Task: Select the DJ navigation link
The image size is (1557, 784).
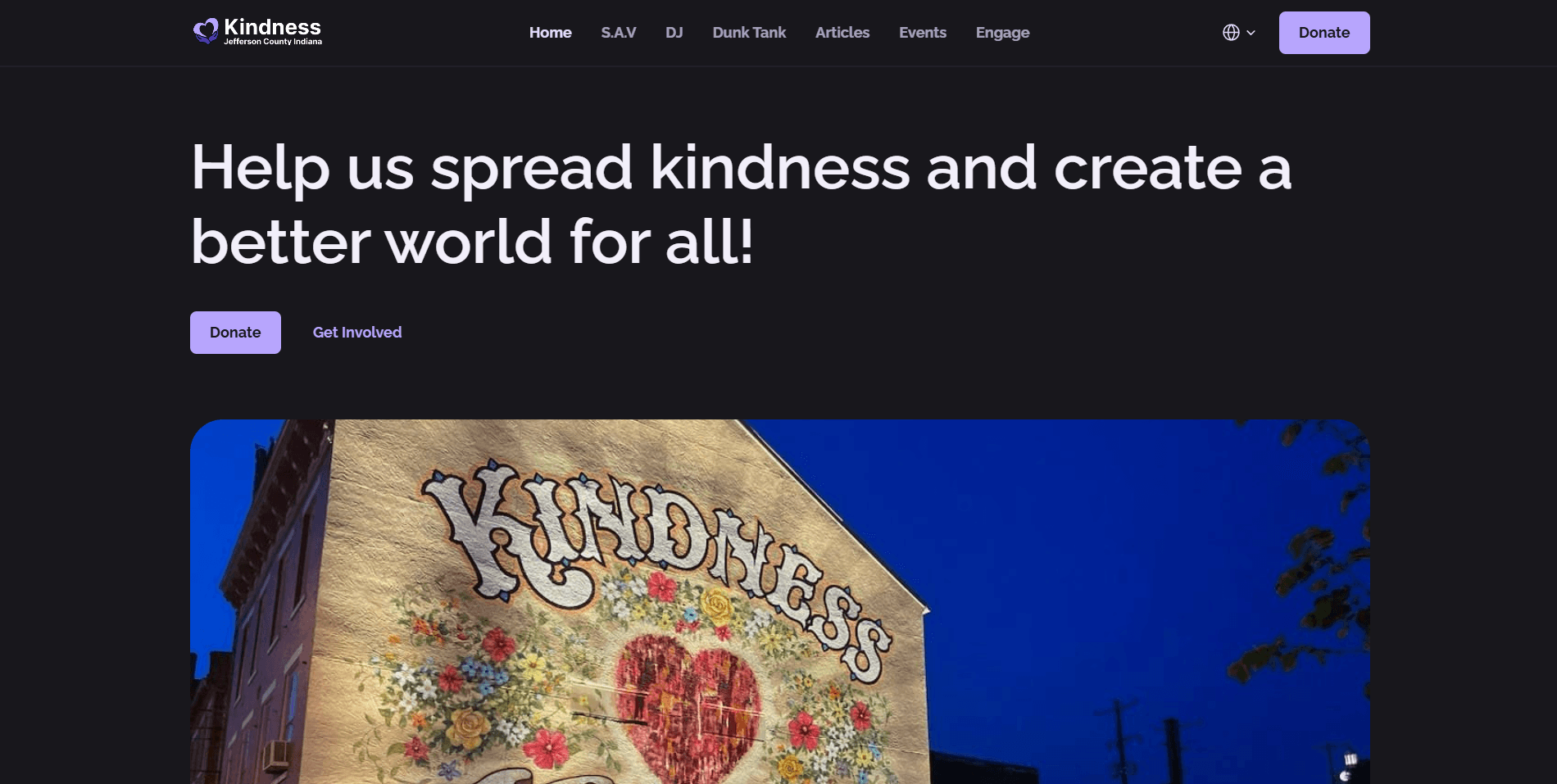Action: 674,33
